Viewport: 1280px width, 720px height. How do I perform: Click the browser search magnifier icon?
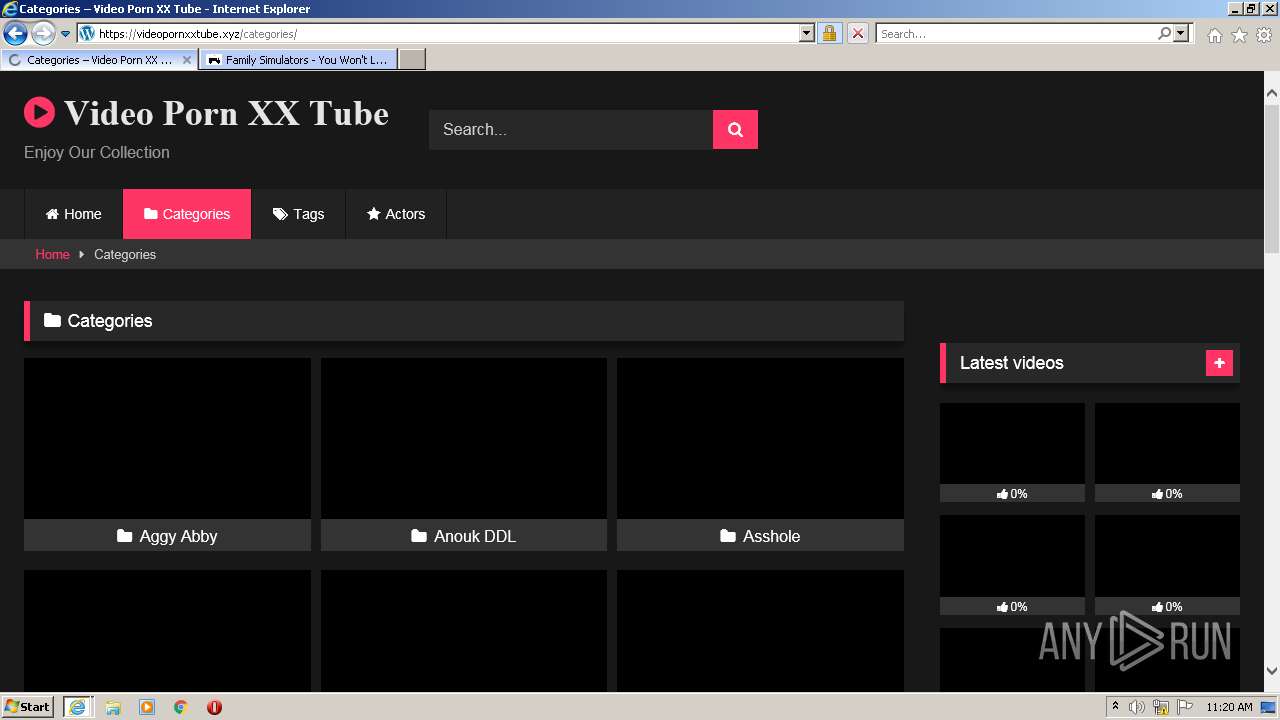1164,33
